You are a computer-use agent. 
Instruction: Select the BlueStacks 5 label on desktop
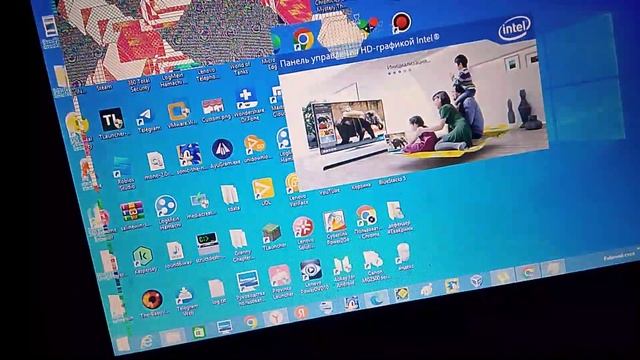tap(392, 180)
